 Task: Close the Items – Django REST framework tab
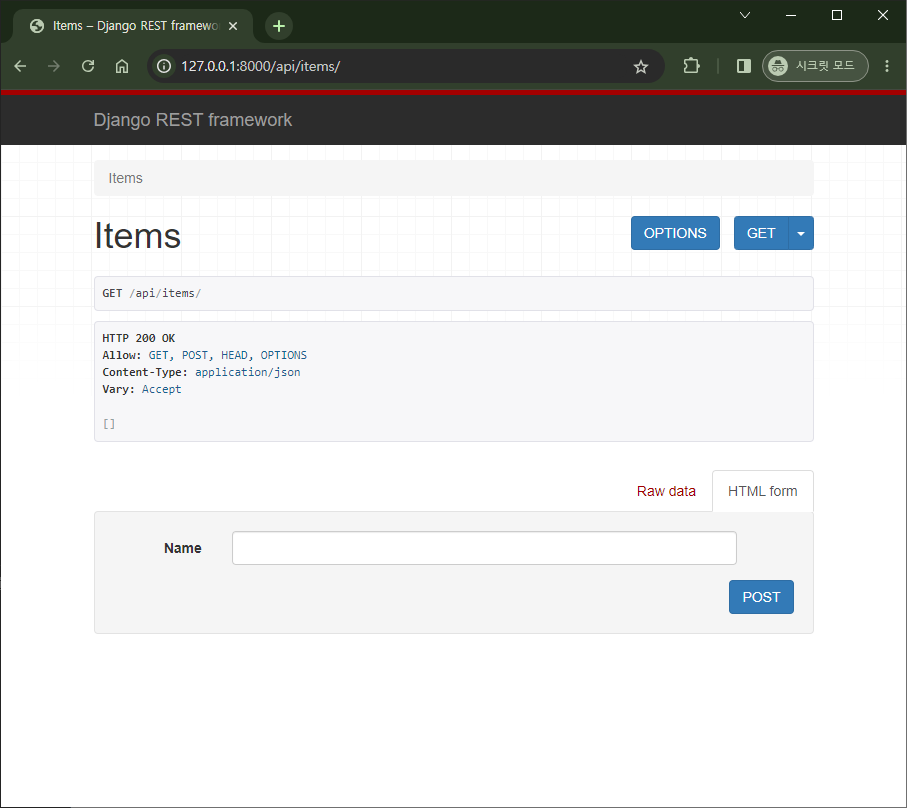(x=233, y=26)
